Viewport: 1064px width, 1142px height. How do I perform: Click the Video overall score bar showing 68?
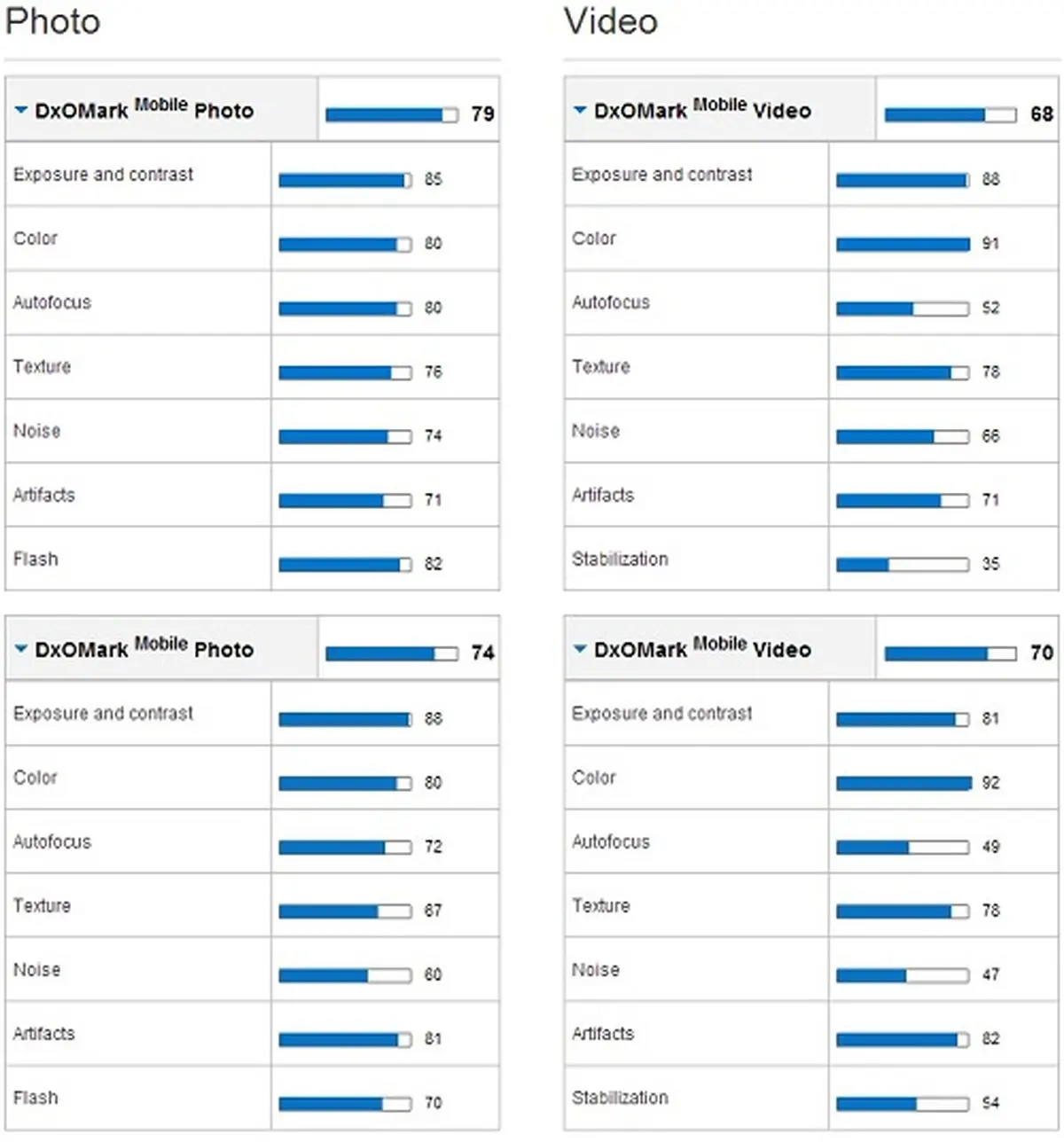[951, 114]
